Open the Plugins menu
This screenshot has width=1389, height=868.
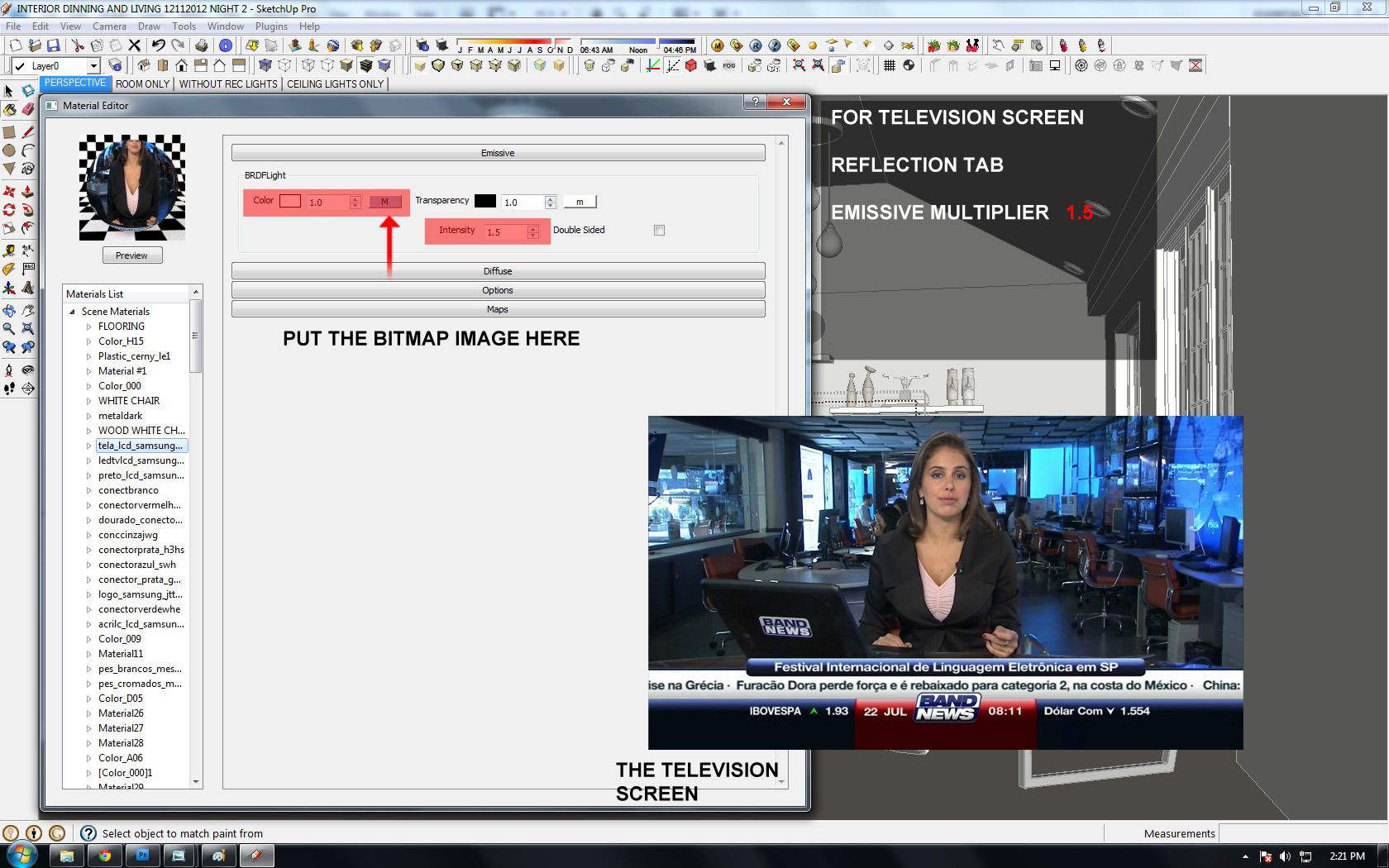(x=271, y=26)
